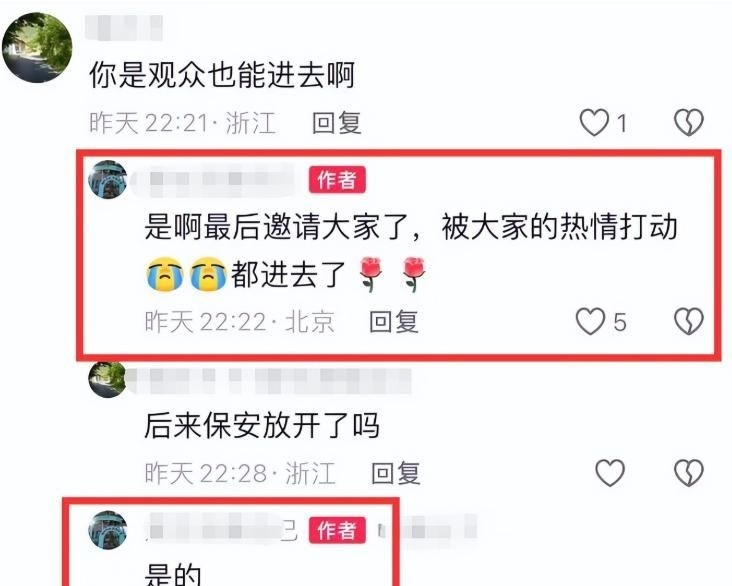732x586 pixels.
Task: Select the reply text '是的'
Action: (x=173, y=574)
